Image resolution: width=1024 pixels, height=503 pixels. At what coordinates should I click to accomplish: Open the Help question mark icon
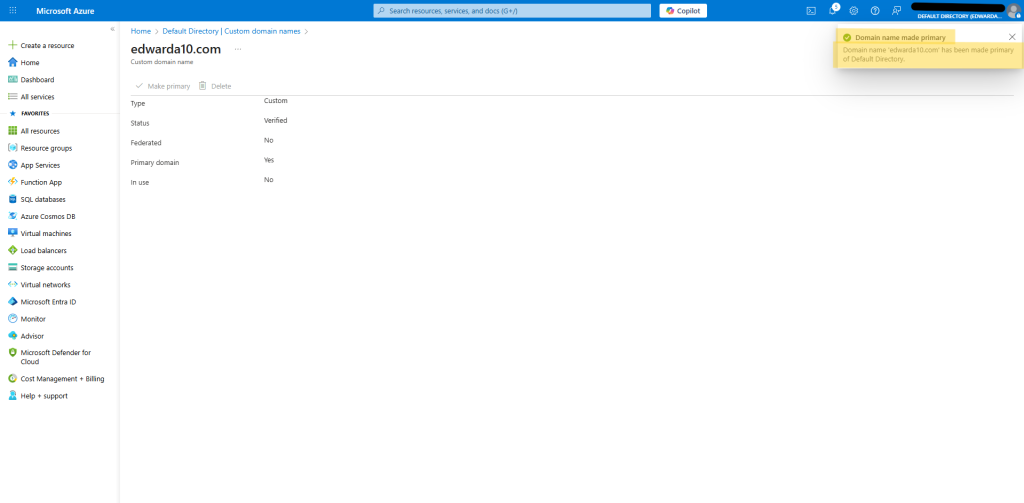pos(875,10)
